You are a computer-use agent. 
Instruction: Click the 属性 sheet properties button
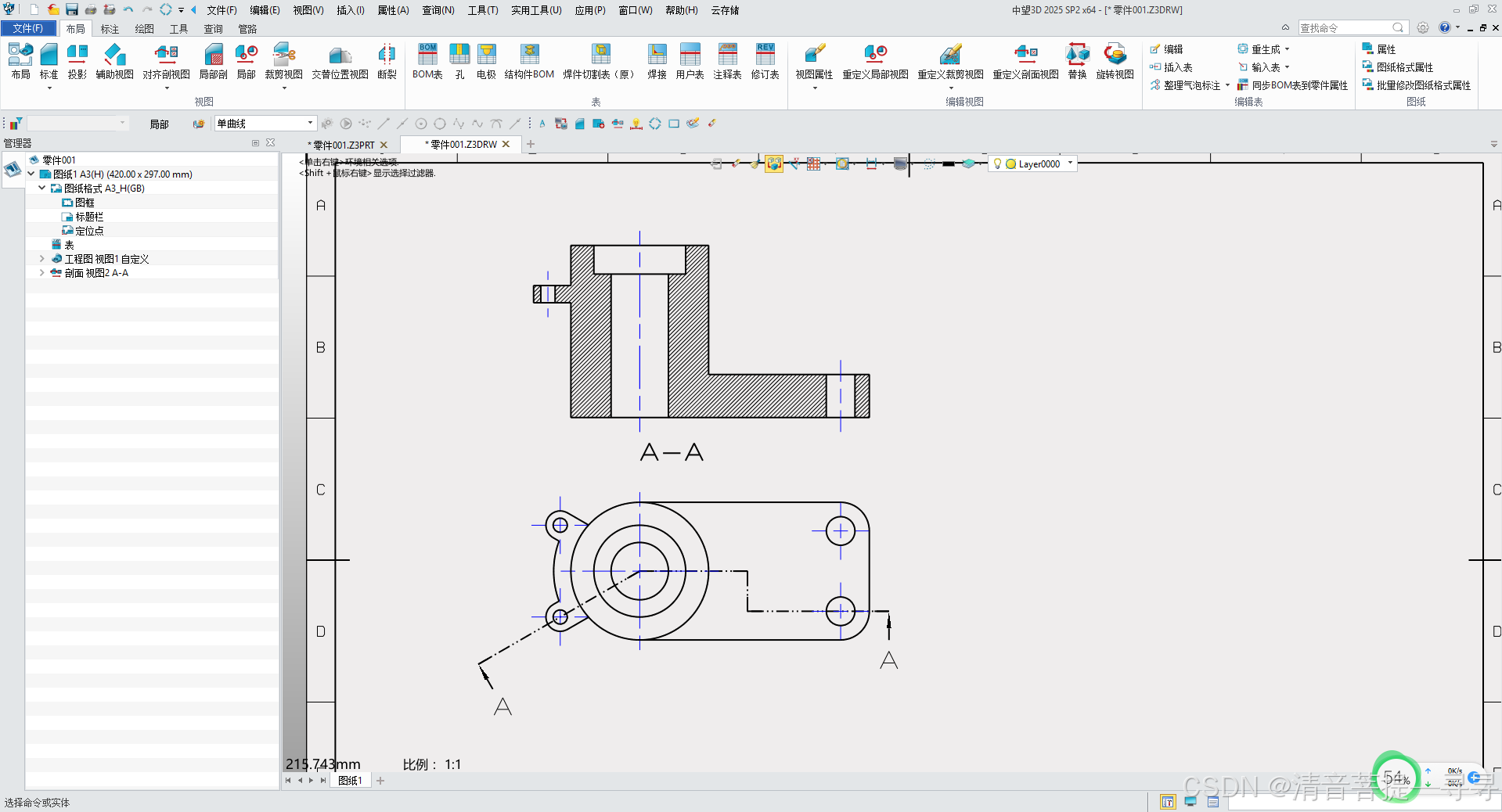[x=1379, y=49]
